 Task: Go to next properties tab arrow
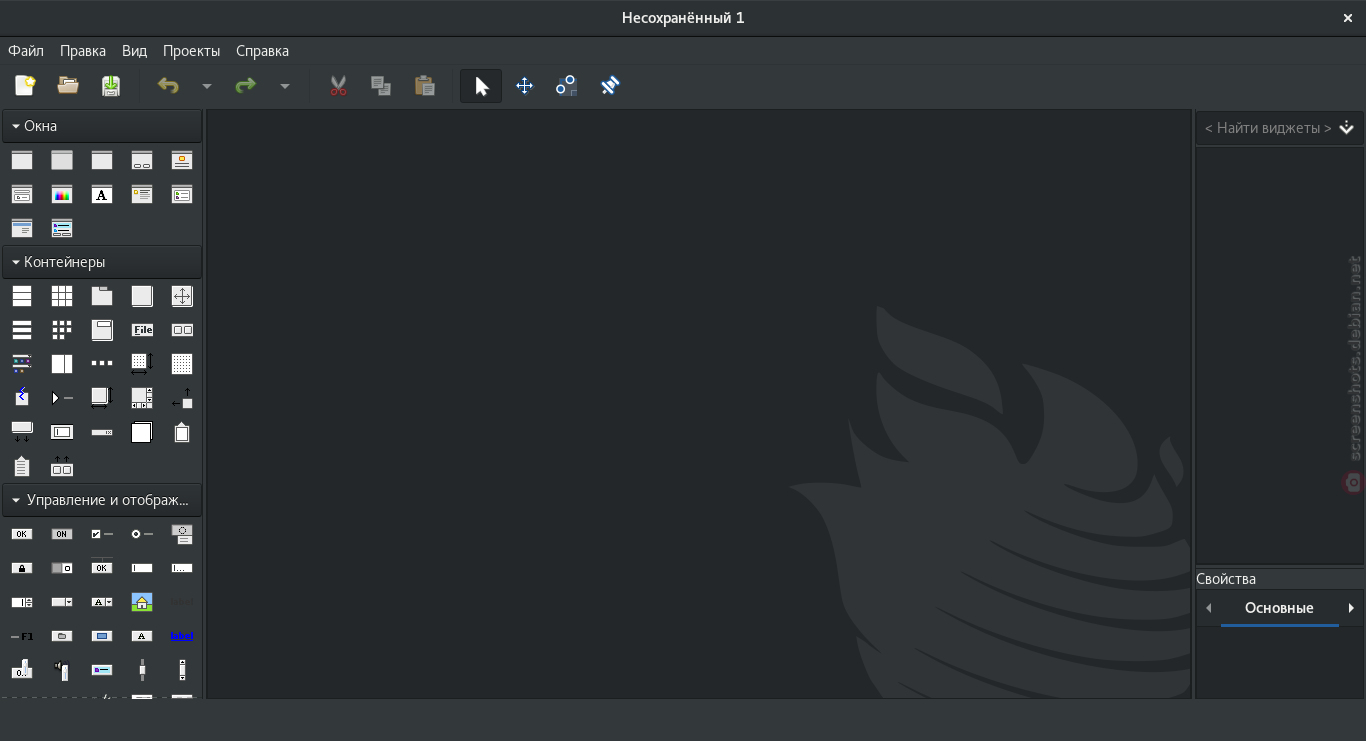click(x=1351, y=608)
